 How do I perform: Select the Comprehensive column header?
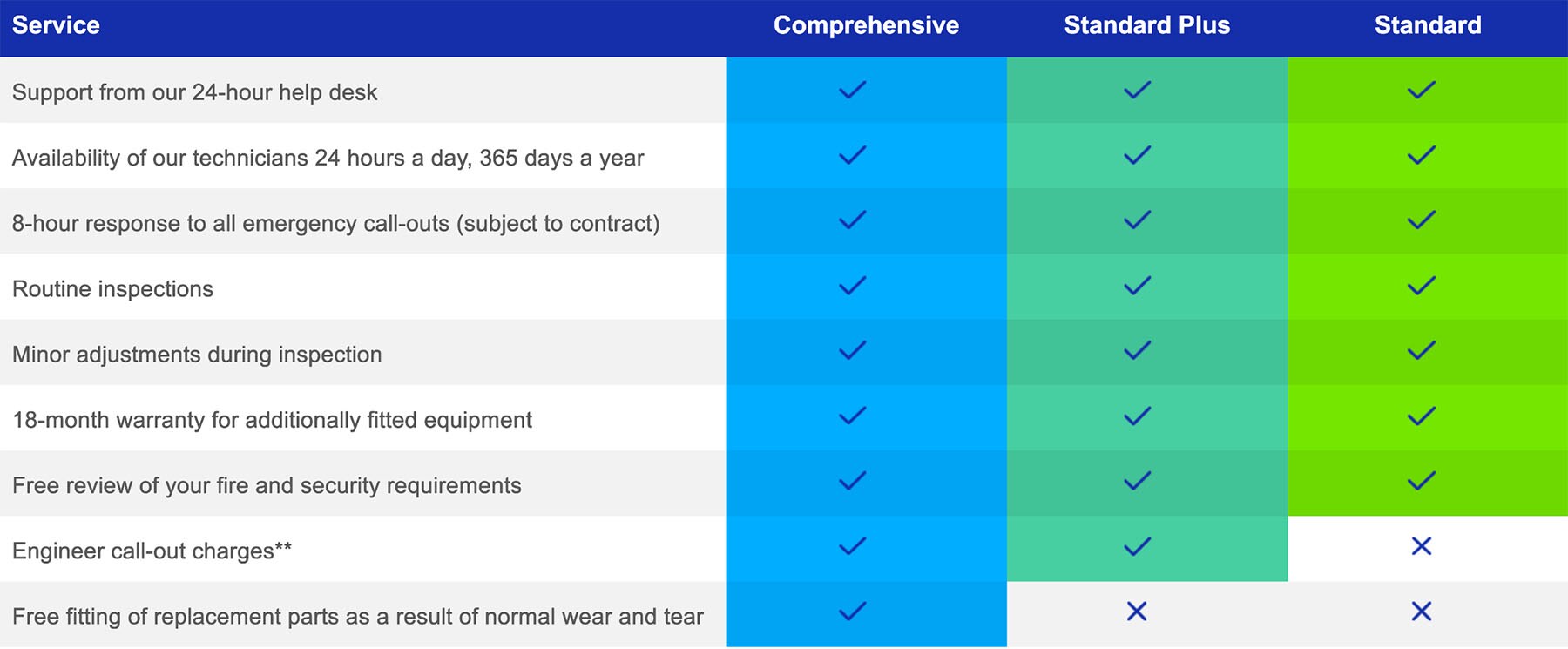pos(866,25)
